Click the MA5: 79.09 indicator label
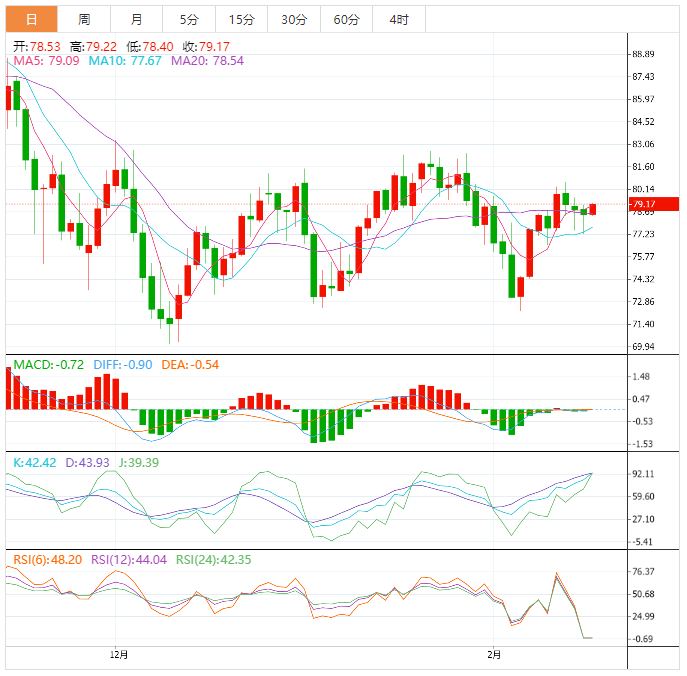This screenshot has width=687, height=676. (x=46, y=61)
